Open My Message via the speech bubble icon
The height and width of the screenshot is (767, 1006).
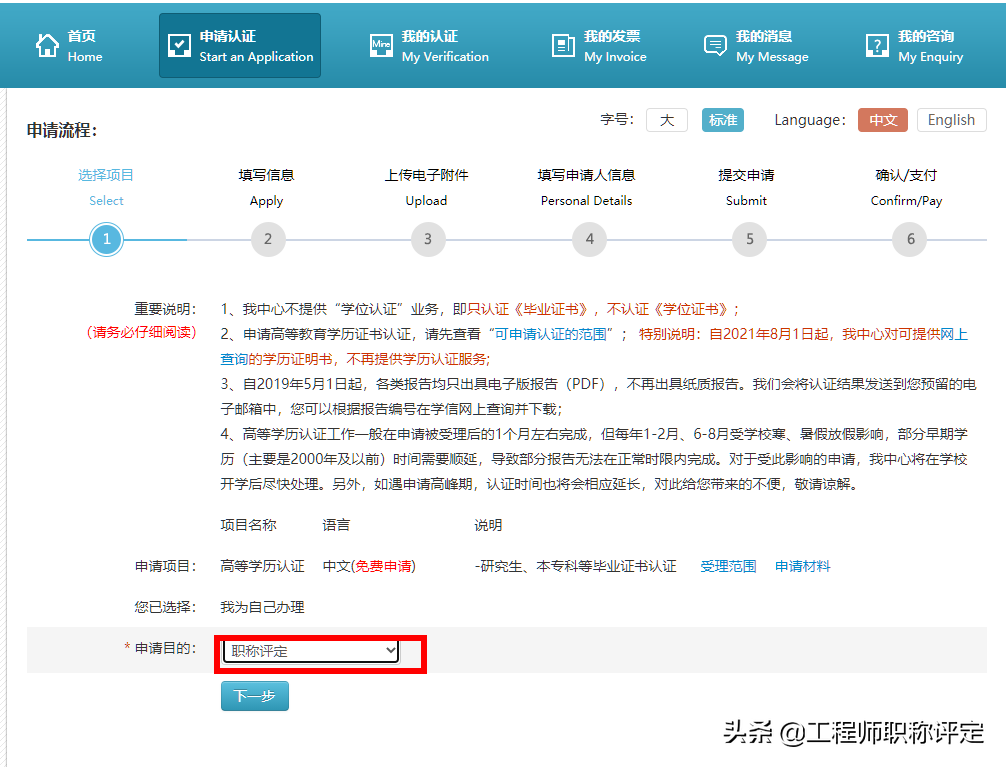(x=714, y=44)
